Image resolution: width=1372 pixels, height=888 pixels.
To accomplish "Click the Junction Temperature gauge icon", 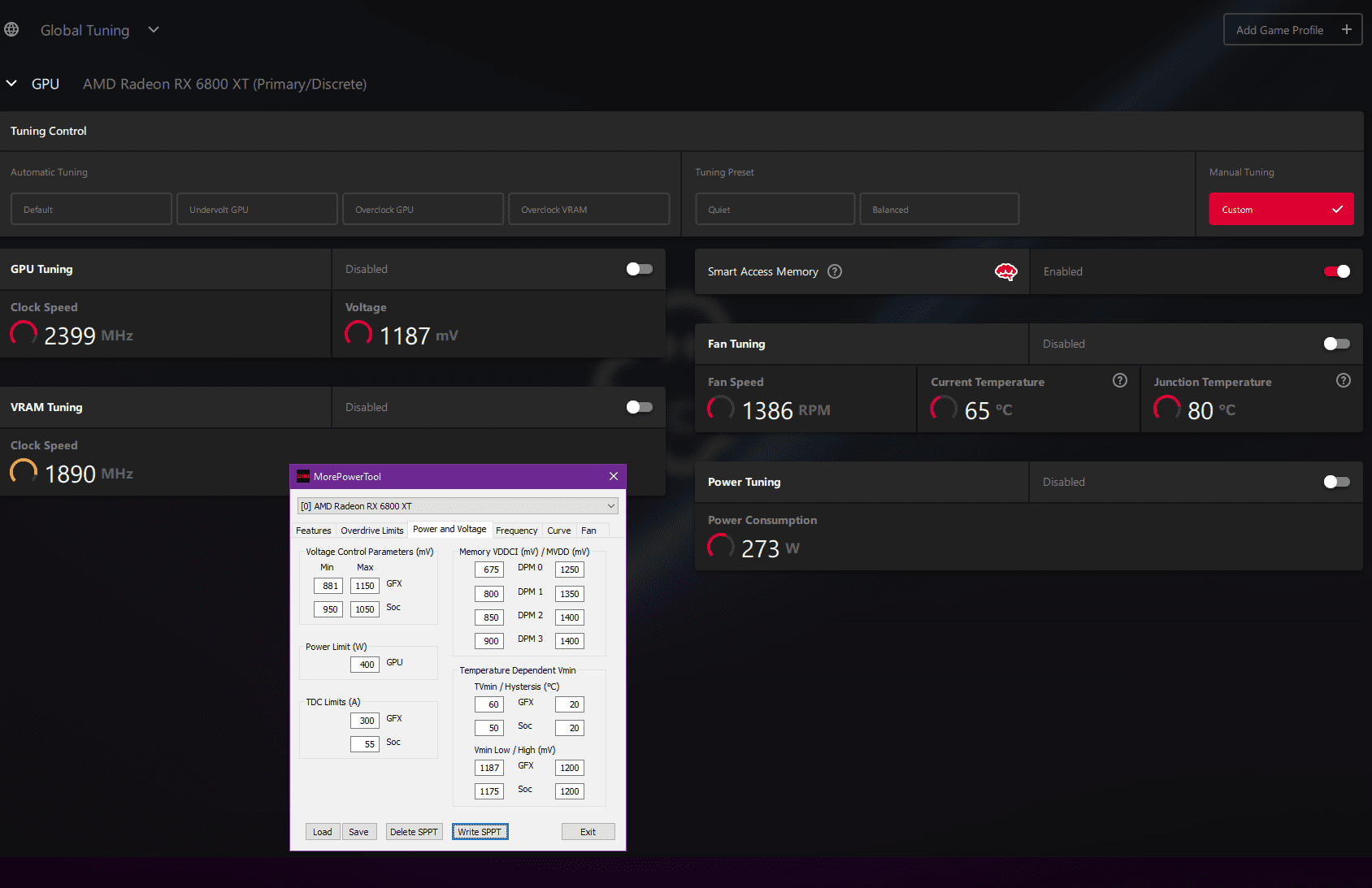I will tap(1167, 409).
